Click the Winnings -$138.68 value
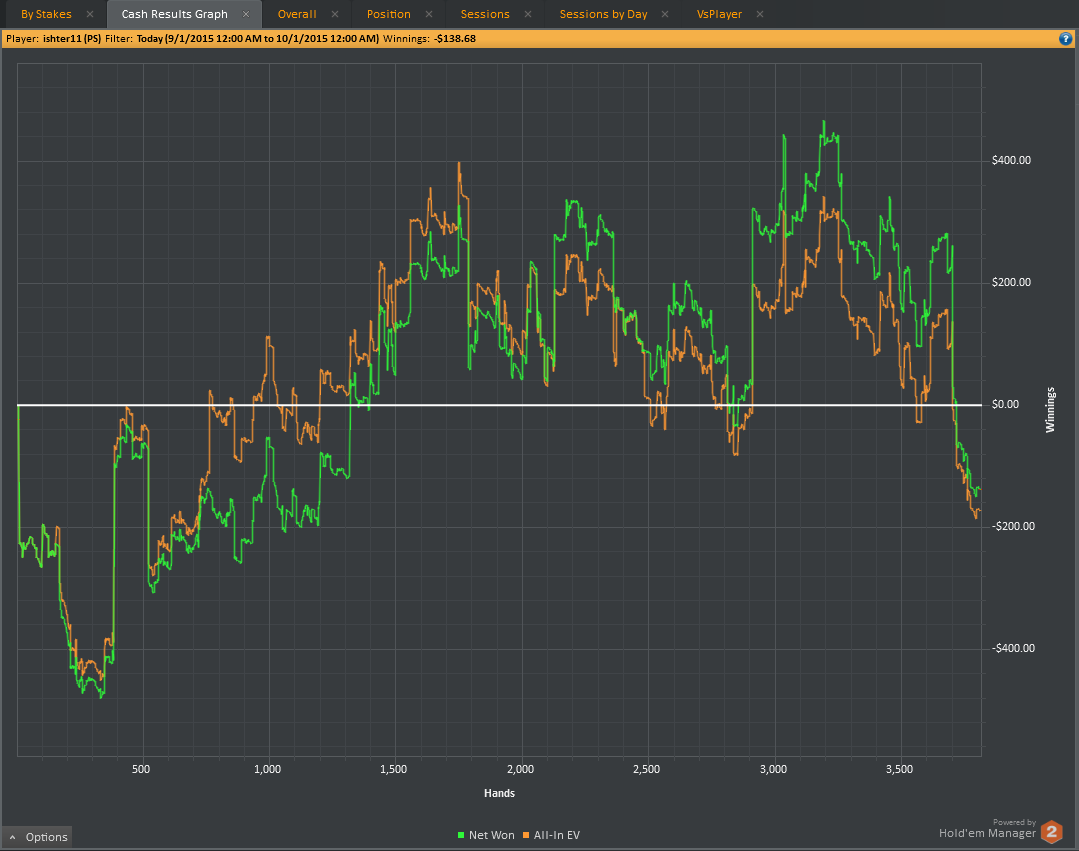The image size is (1079, 851). click(455, 39)
